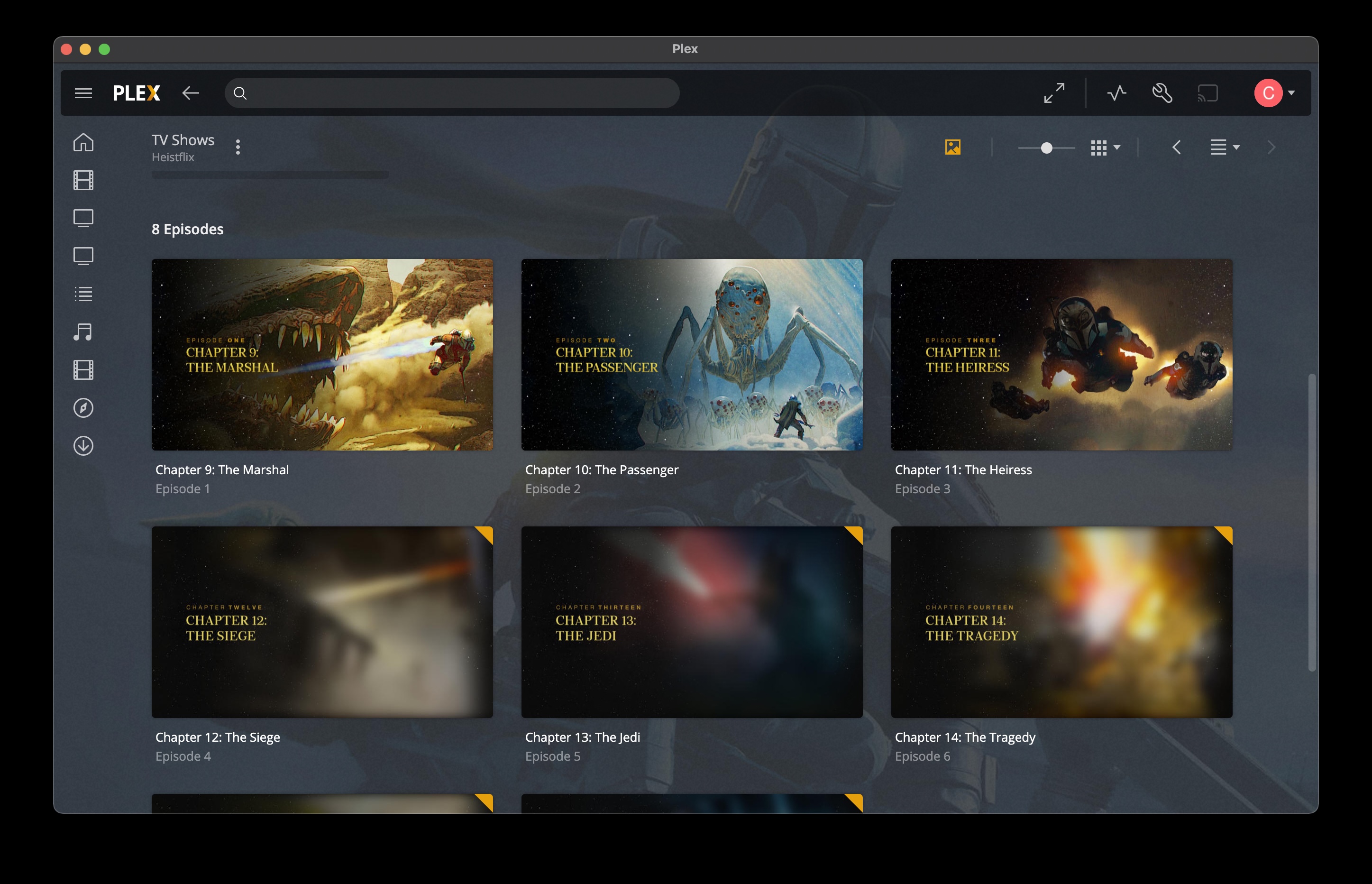The height and width of the screenshot is (884, 1372).
Task: Click the 'Episode 3' subtitle text
Action: pos(923,489)
